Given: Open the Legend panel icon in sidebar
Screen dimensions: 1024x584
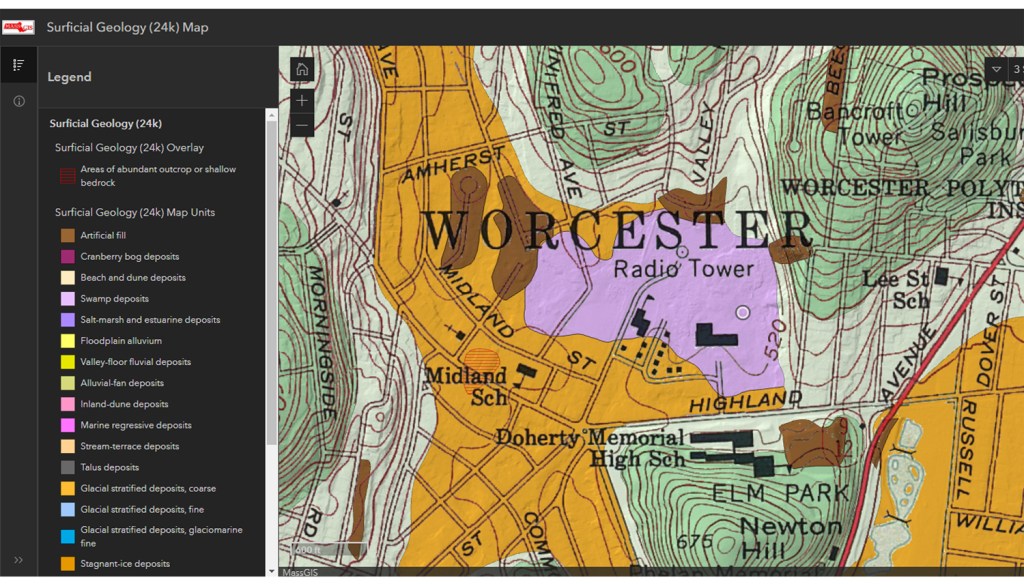Looking at the screenshot, I should [x=18, y=65].
